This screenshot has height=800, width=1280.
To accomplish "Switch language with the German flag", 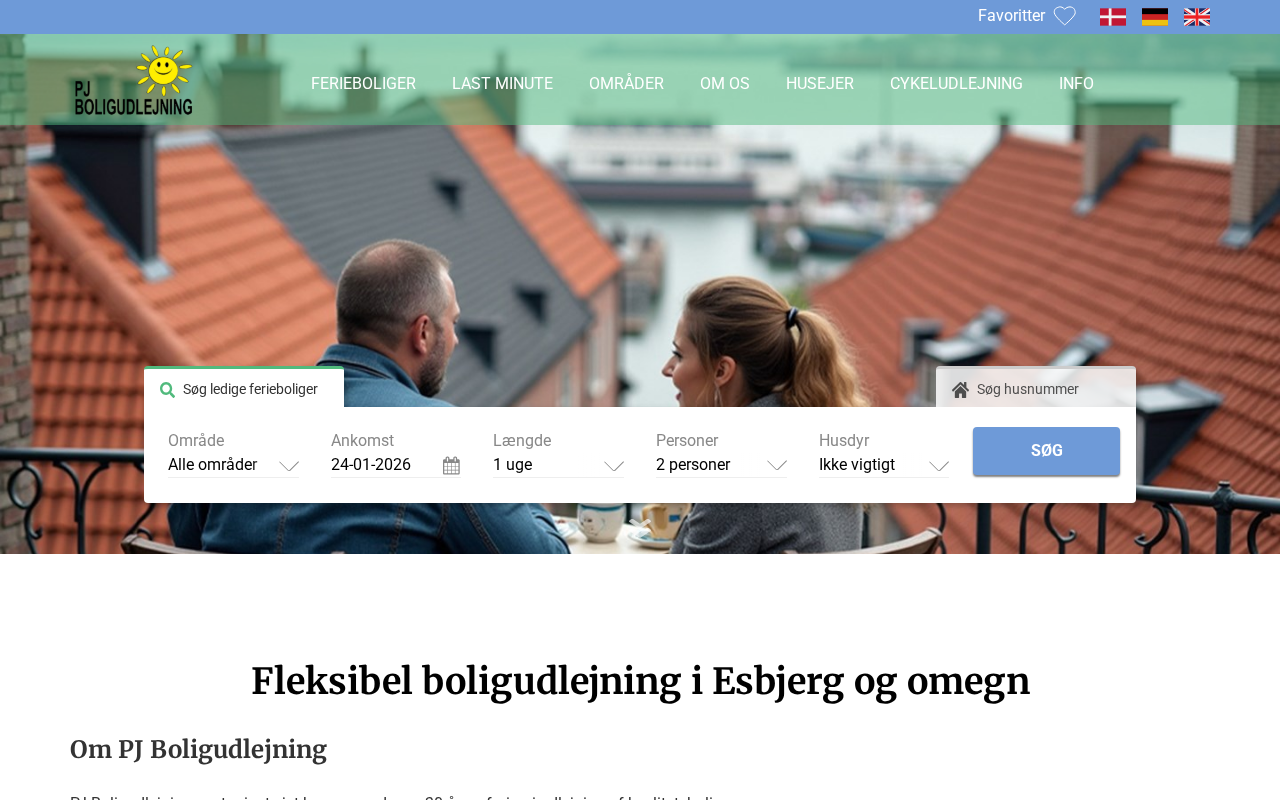I will (1154, 17).
